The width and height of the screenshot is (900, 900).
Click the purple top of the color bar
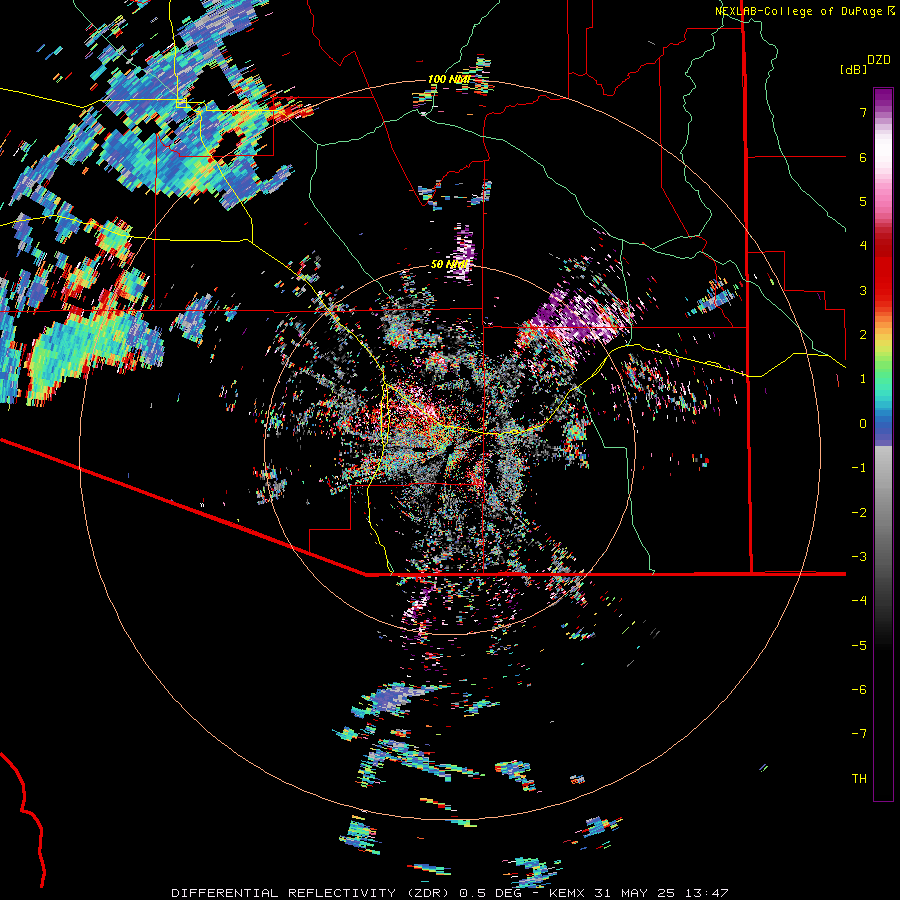point(883,98)
